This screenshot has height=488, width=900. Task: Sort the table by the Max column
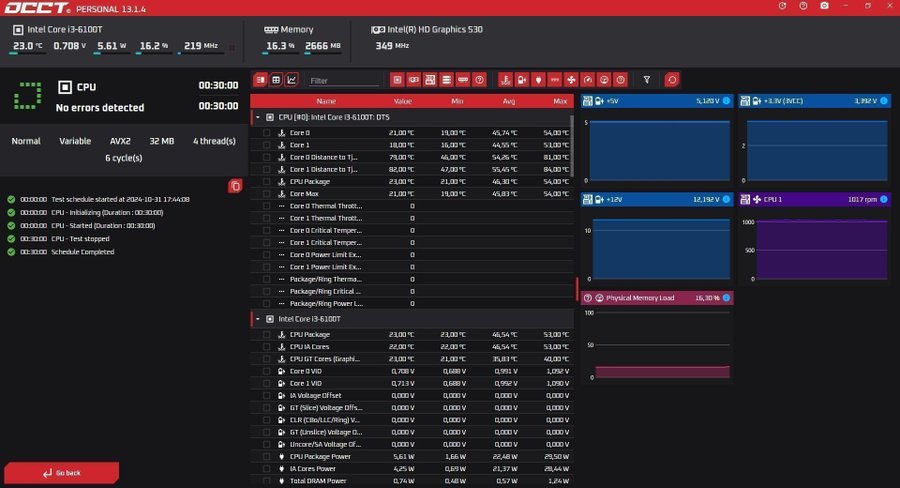(560, 101)
